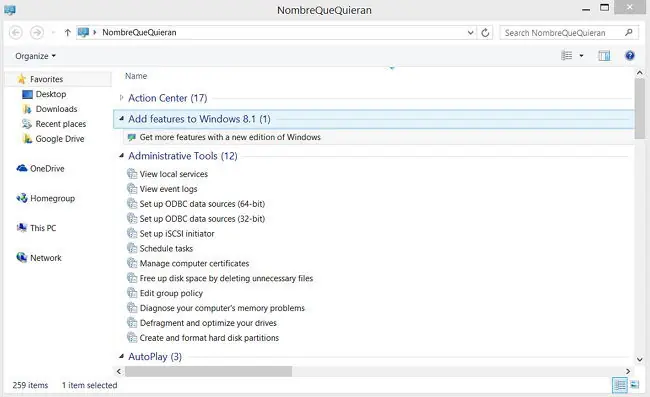Screen dimensions: 650x397
Task: Select Edit group policy
Action: point(171,293)
